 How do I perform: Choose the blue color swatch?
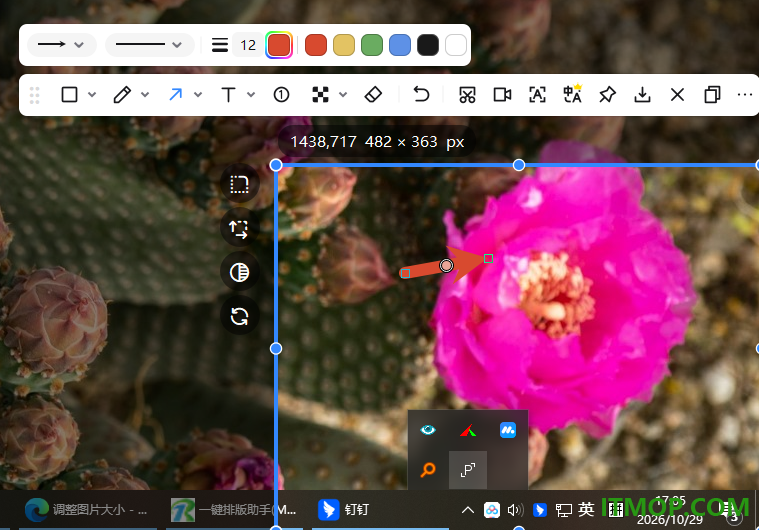[x=400, y=45]
